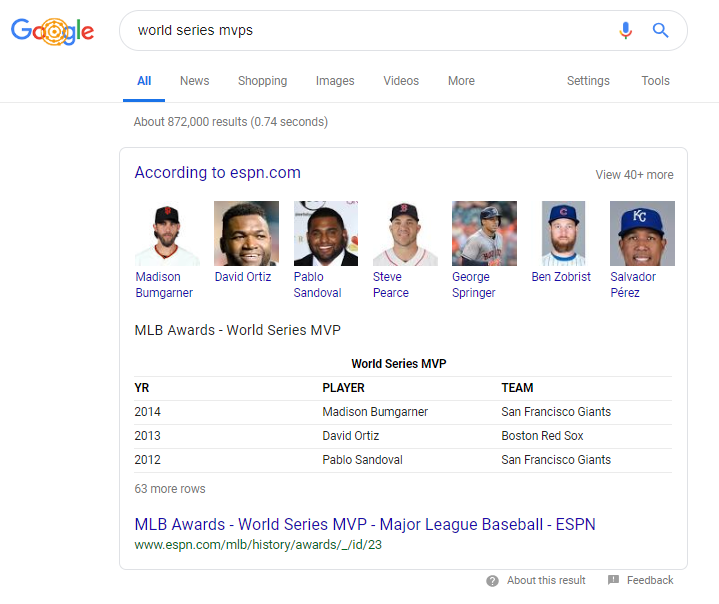Click Pablo Sandoval in the table
The image size is (719, 604).
(x=362, y=460)
